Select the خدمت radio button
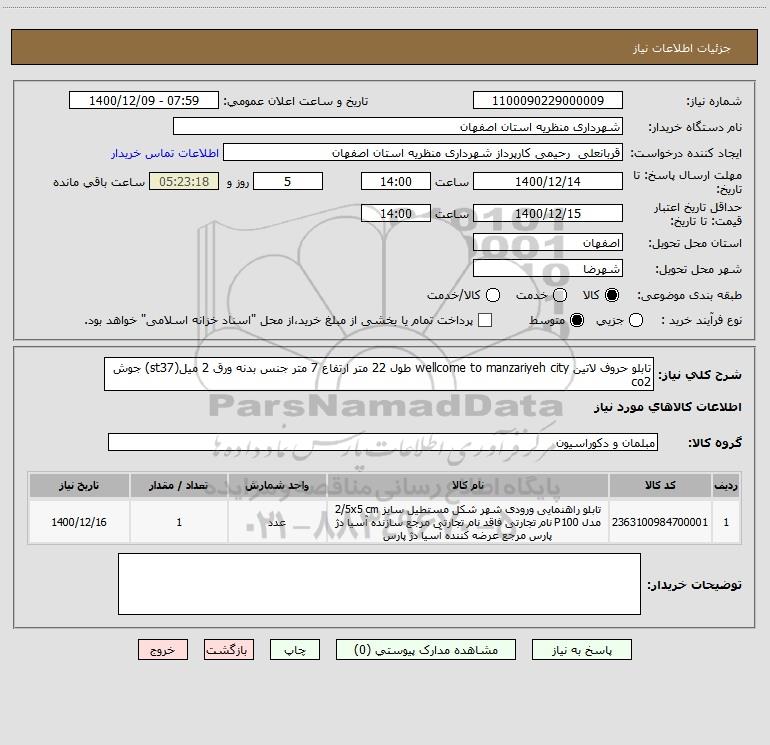The image size is (770, 745). point(560,295)
